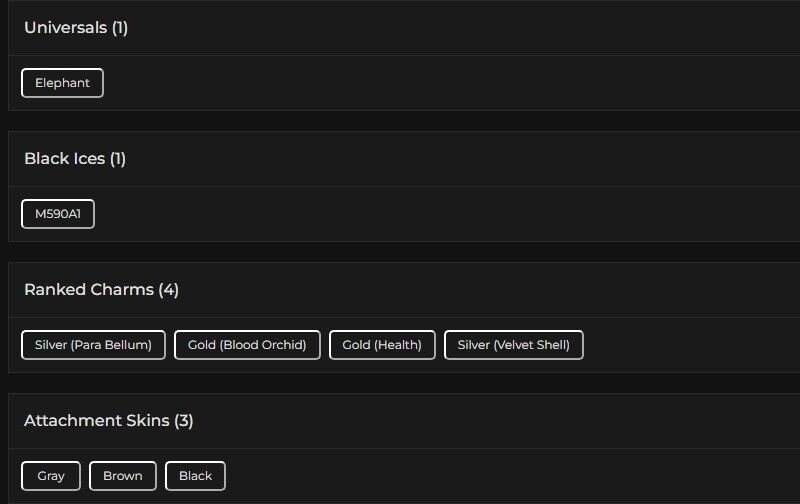Click the (3) count beside Attachment Skins

coord(184,421)
